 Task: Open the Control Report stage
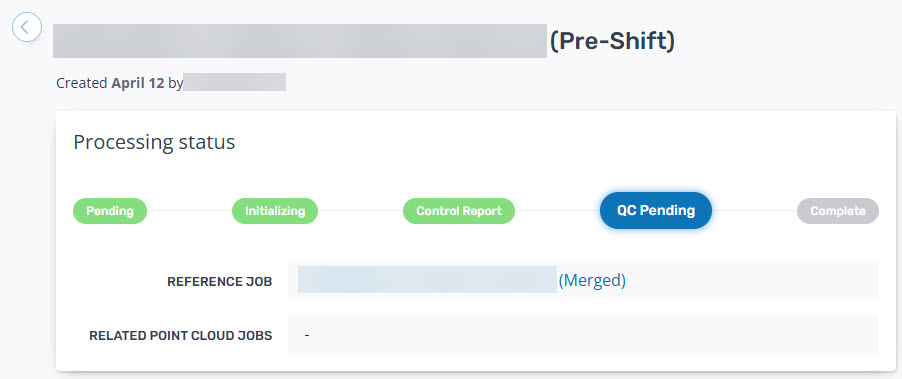[x=458, y=211]
